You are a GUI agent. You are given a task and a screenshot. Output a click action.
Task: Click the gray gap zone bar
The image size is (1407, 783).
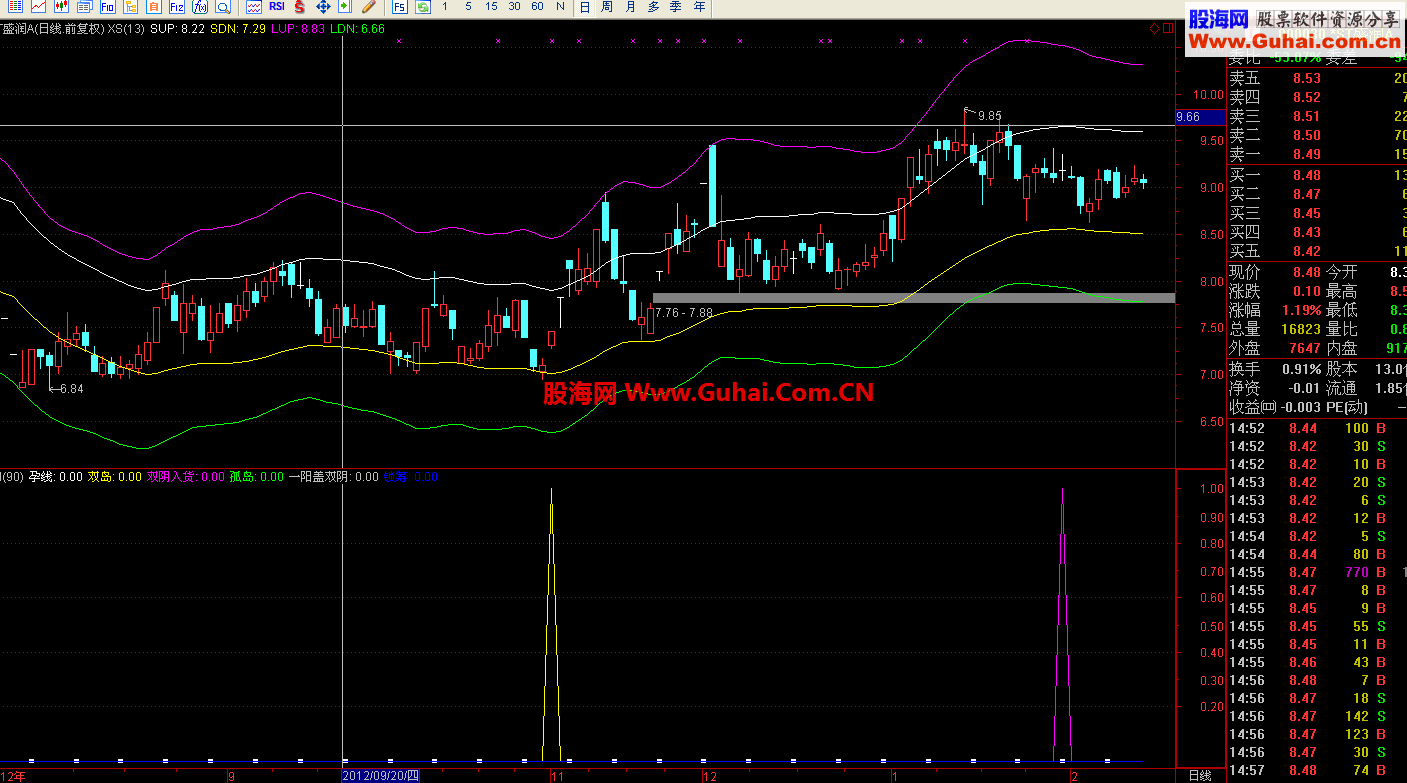[914, 298]
